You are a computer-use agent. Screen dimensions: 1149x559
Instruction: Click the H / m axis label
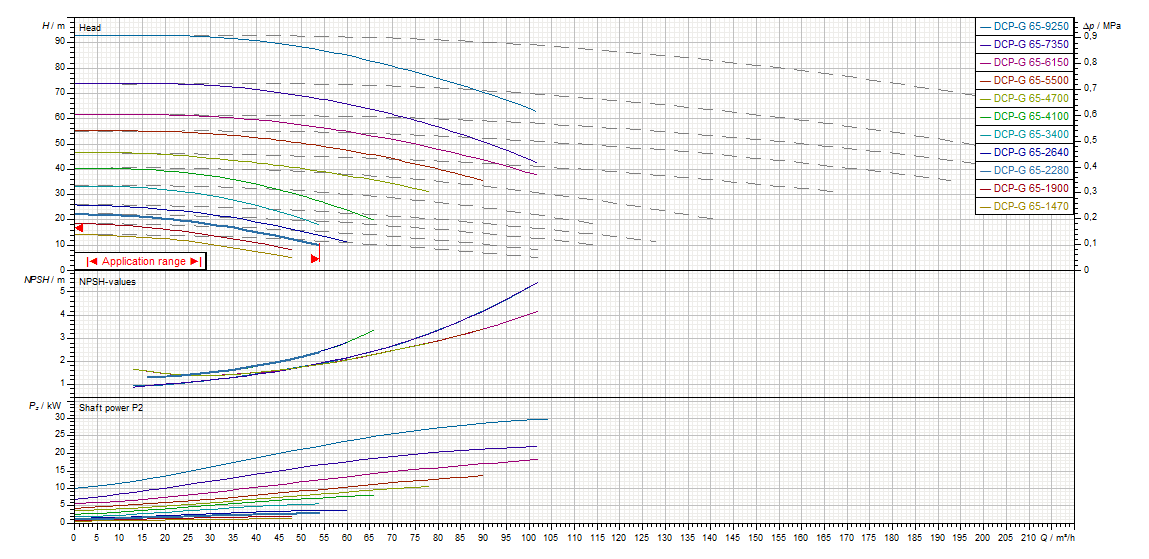(54, 26)
